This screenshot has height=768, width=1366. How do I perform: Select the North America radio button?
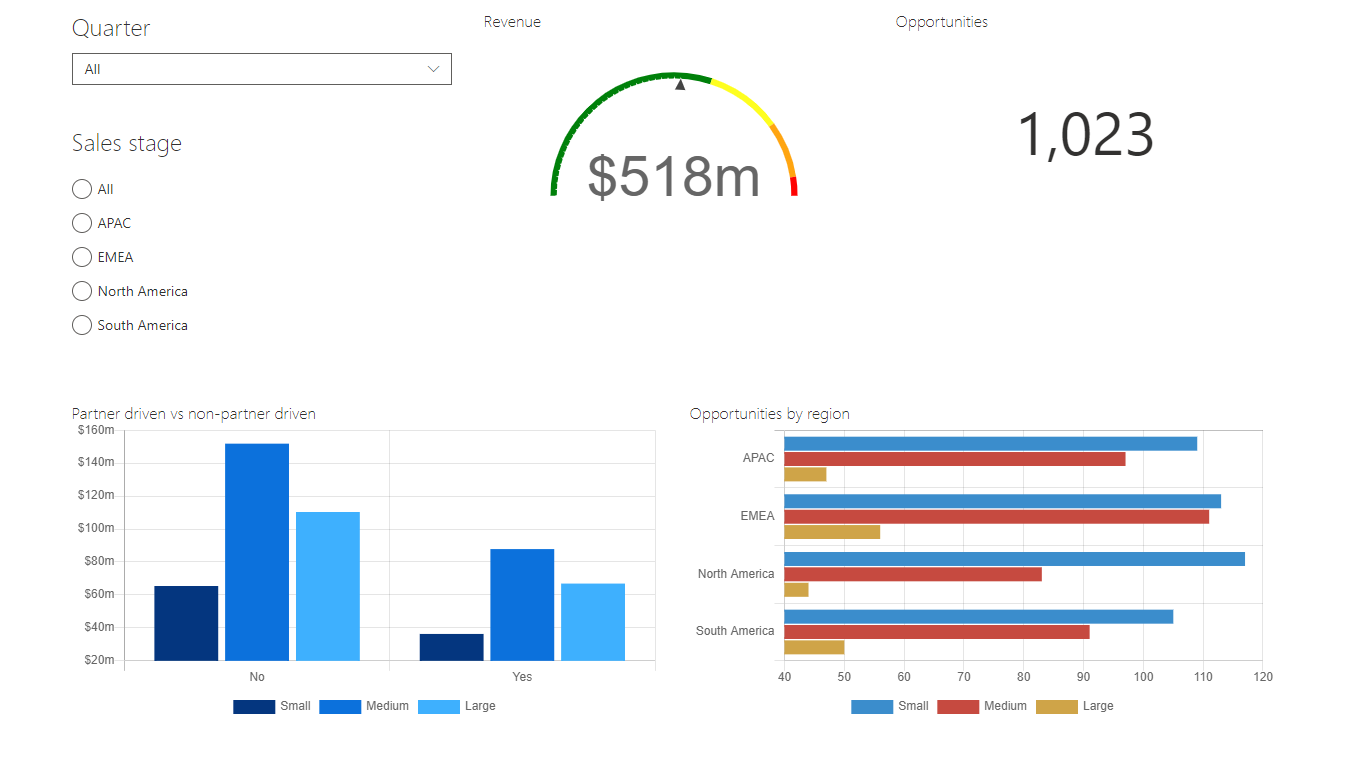pos(82,291)
